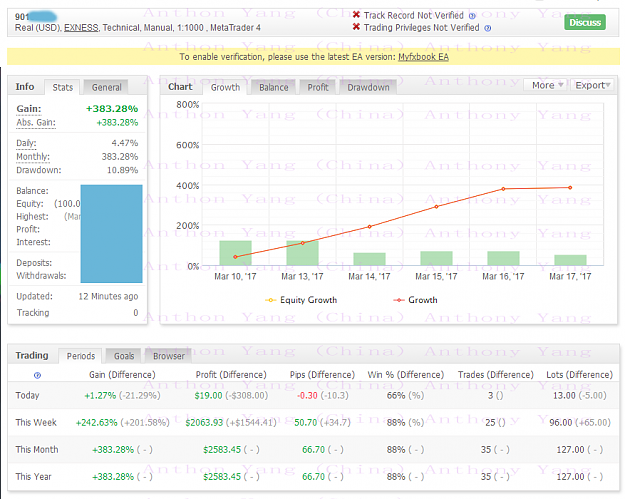The width and height of the screenshot is (625, 499).
Task: Click the +383.28% Gain value
Action: [112, 109]
